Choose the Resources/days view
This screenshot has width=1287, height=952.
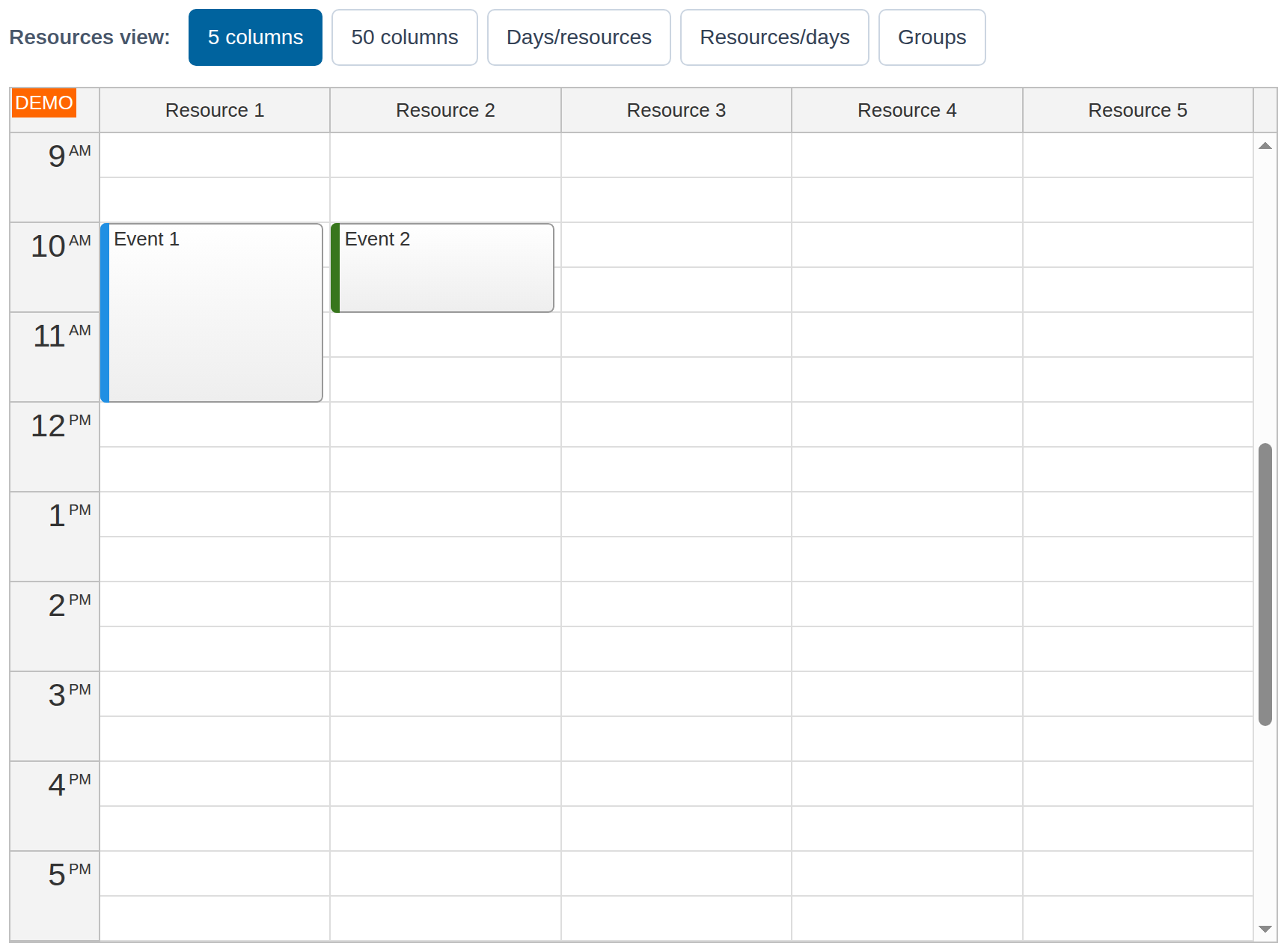tap(774, 37)
